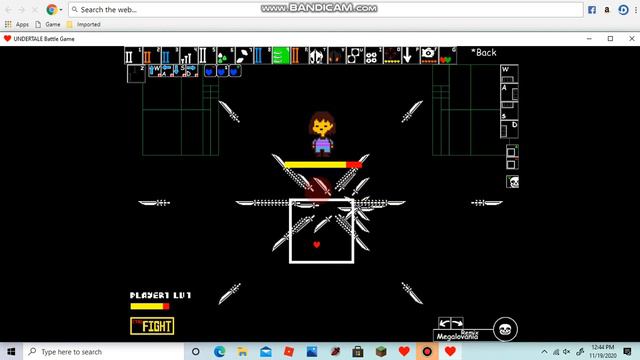Screen dimensions: 640x360
Task: Open the Minecraft block icon in taskbar
Action: pyautogui.click(x=381, y=351)
